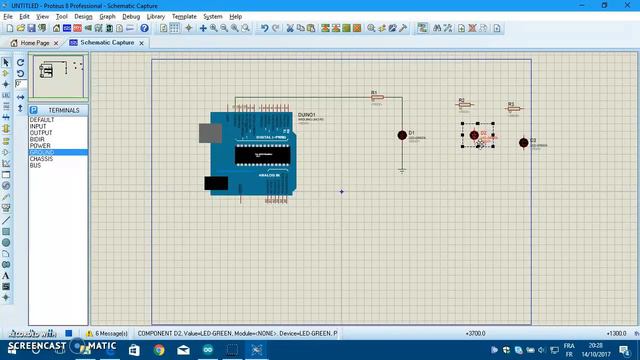Open the Help question mark icon

pos(144,28)
